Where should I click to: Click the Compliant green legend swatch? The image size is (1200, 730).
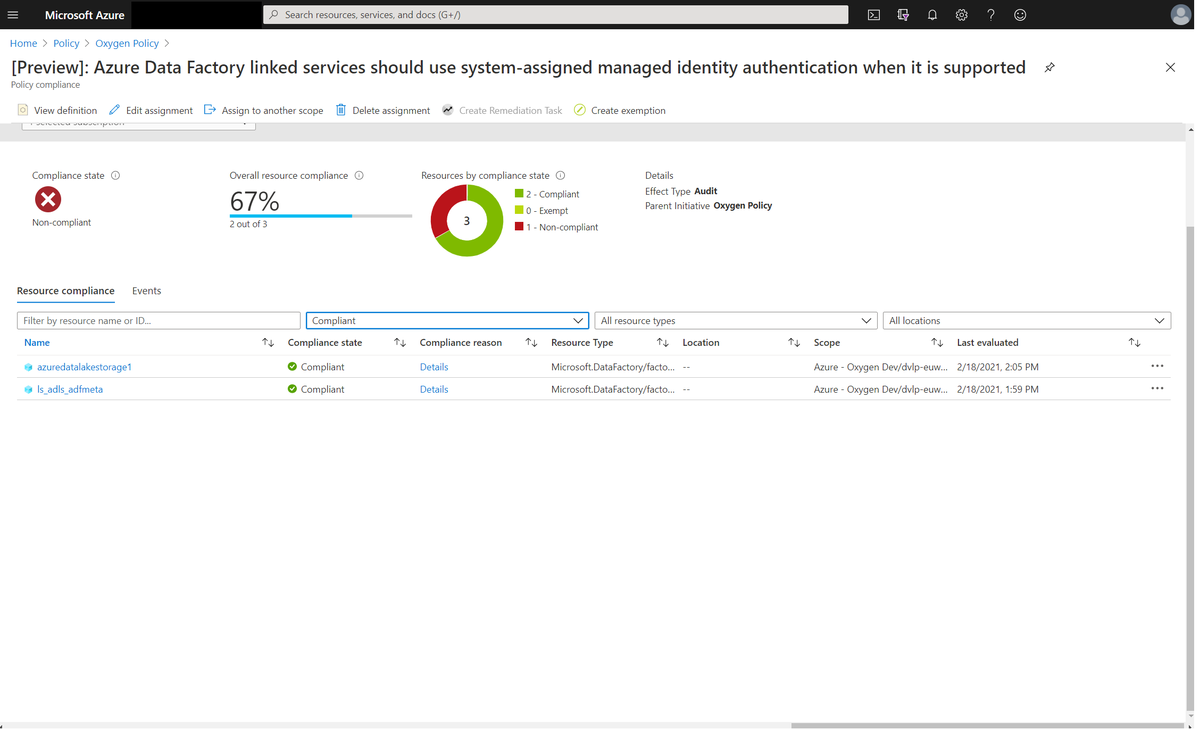[x=519, y=194]
